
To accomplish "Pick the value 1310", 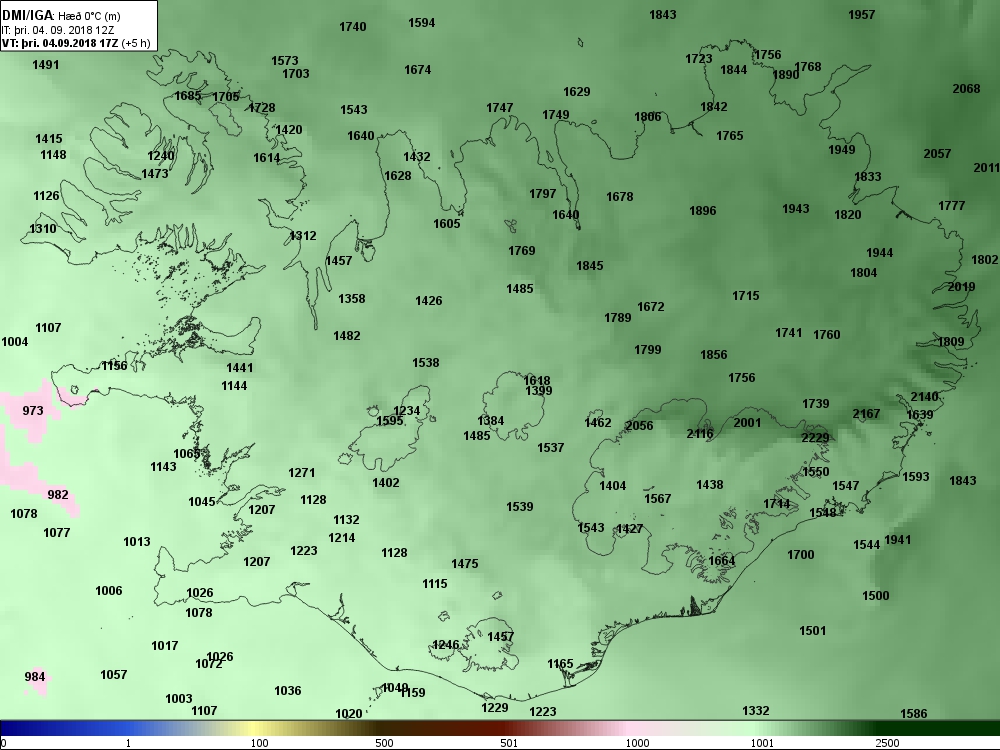I will [43, 228].
